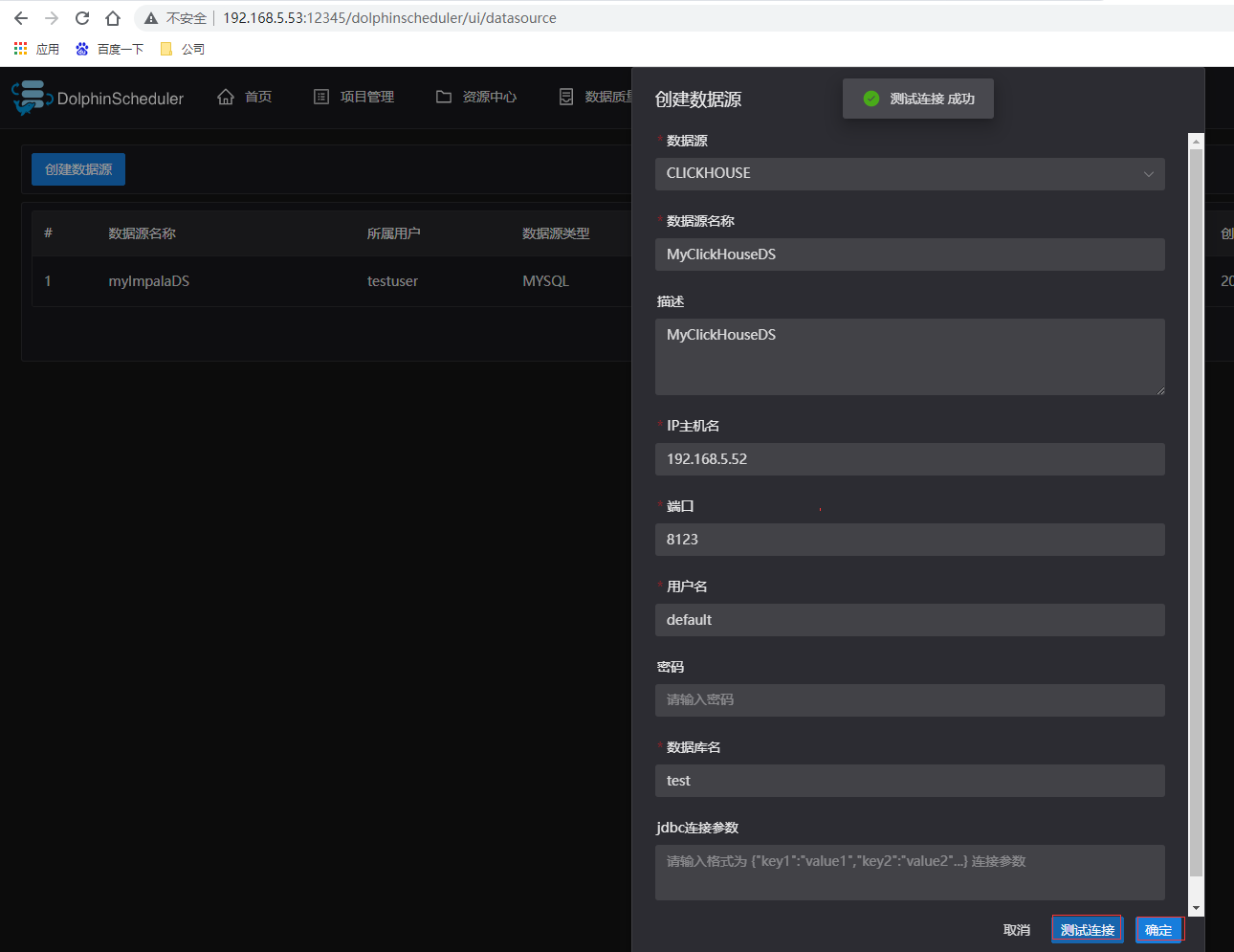Click the 确定 confirm button
The image size is (1234, 952).
point(1159,930)
